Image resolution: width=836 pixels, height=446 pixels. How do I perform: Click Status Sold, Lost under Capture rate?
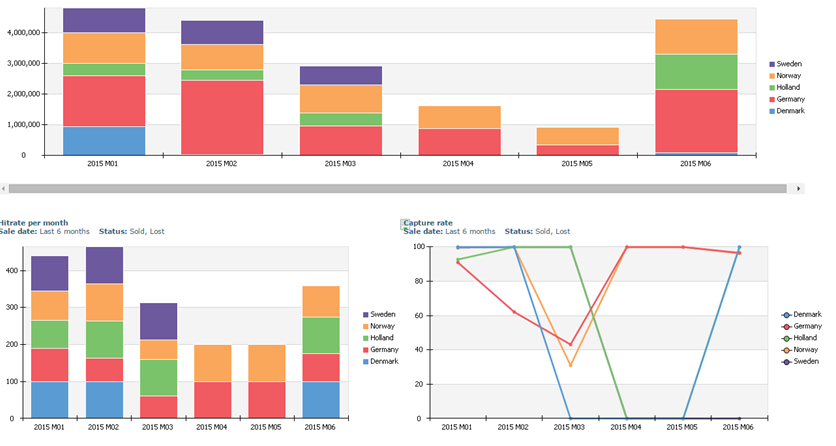537,231
